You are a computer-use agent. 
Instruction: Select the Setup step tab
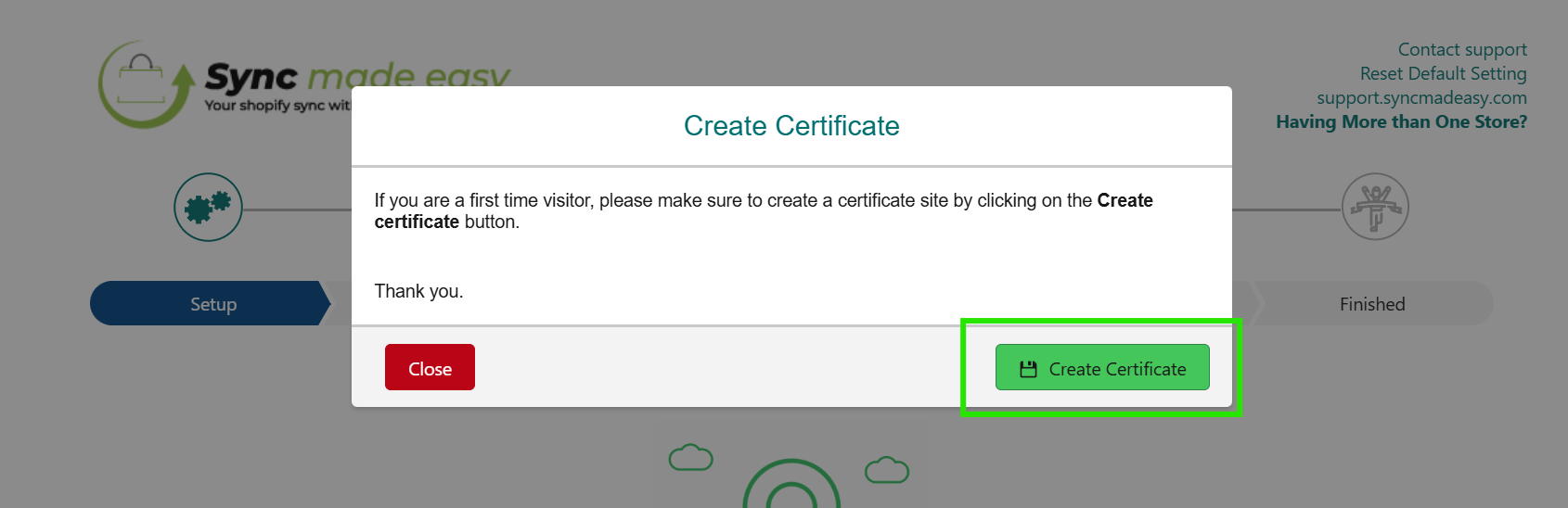click(211, 303)
